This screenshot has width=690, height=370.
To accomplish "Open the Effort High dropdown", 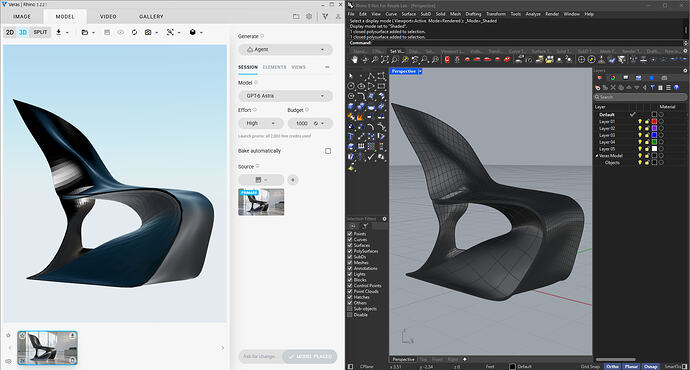I will click(261, 124).
